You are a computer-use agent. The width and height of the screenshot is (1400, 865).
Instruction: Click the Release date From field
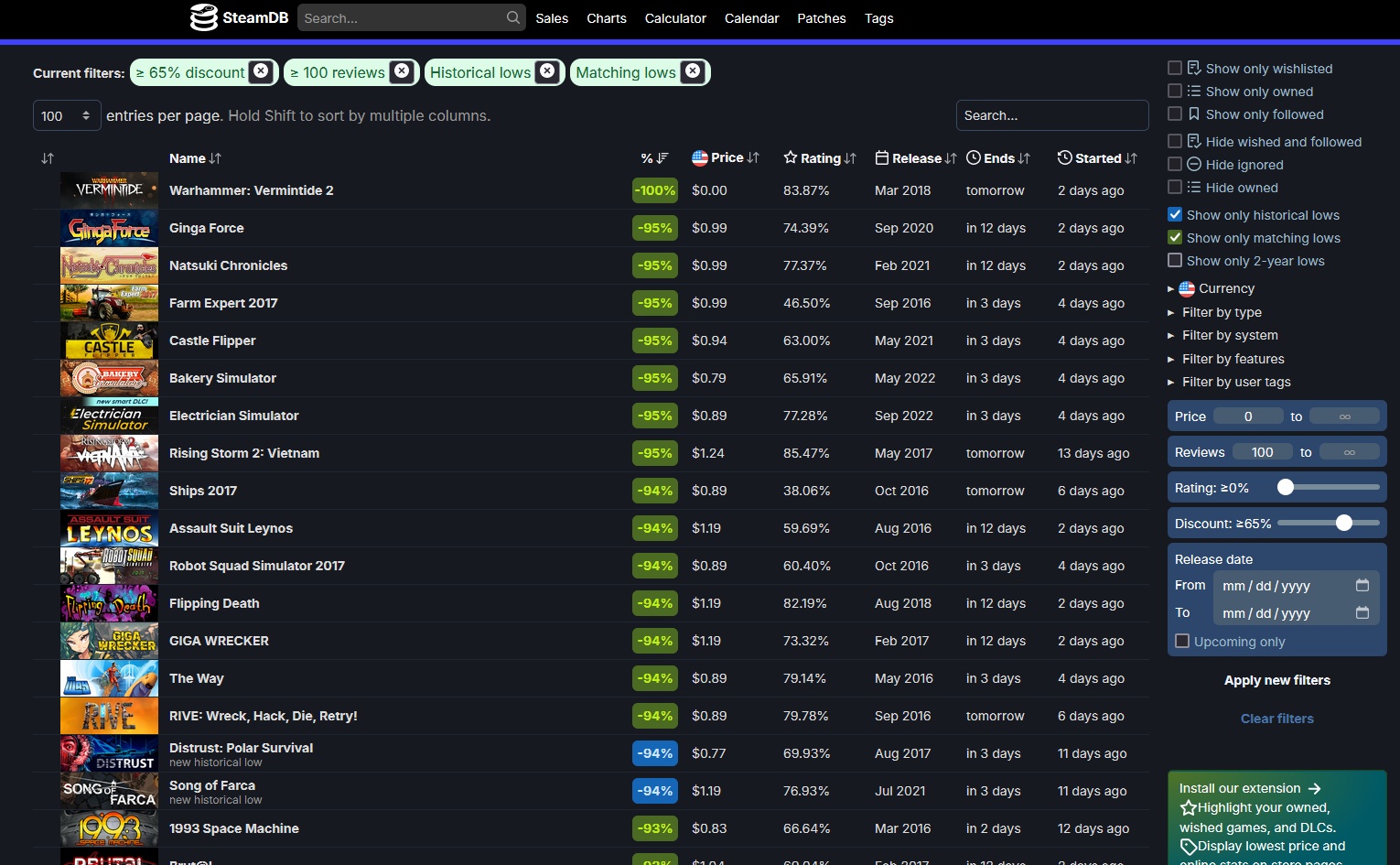(1296, 586)
